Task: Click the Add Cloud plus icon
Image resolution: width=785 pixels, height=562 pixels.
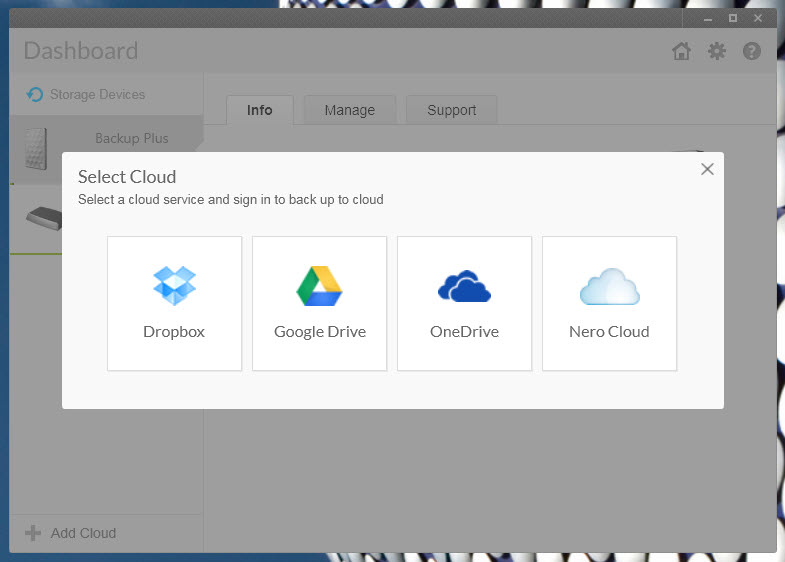Action: coord(33,533)
